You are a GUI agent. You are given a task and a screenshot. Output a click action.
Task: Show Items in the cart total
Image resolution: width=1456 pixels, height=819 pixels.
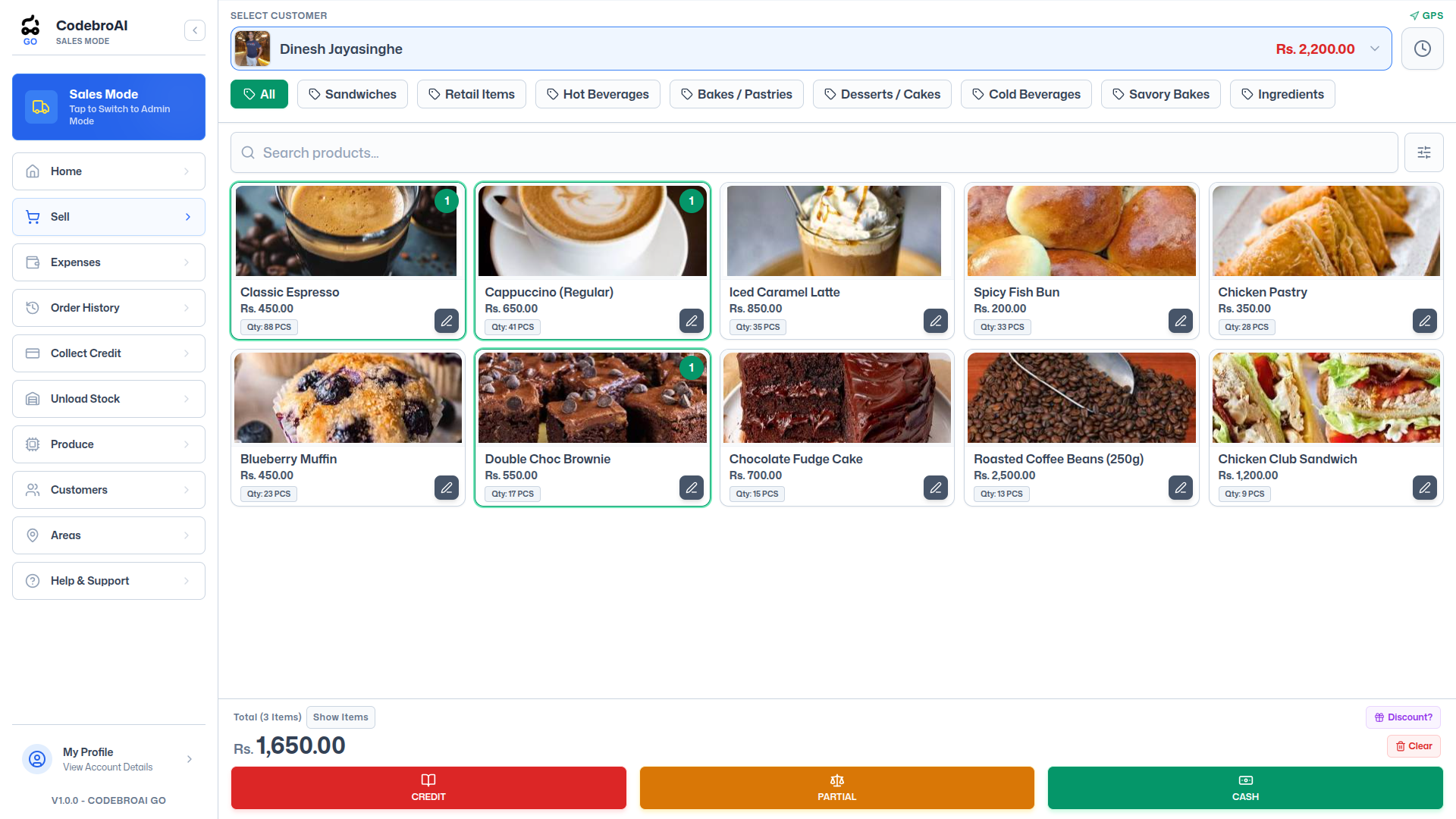[340, 717]
